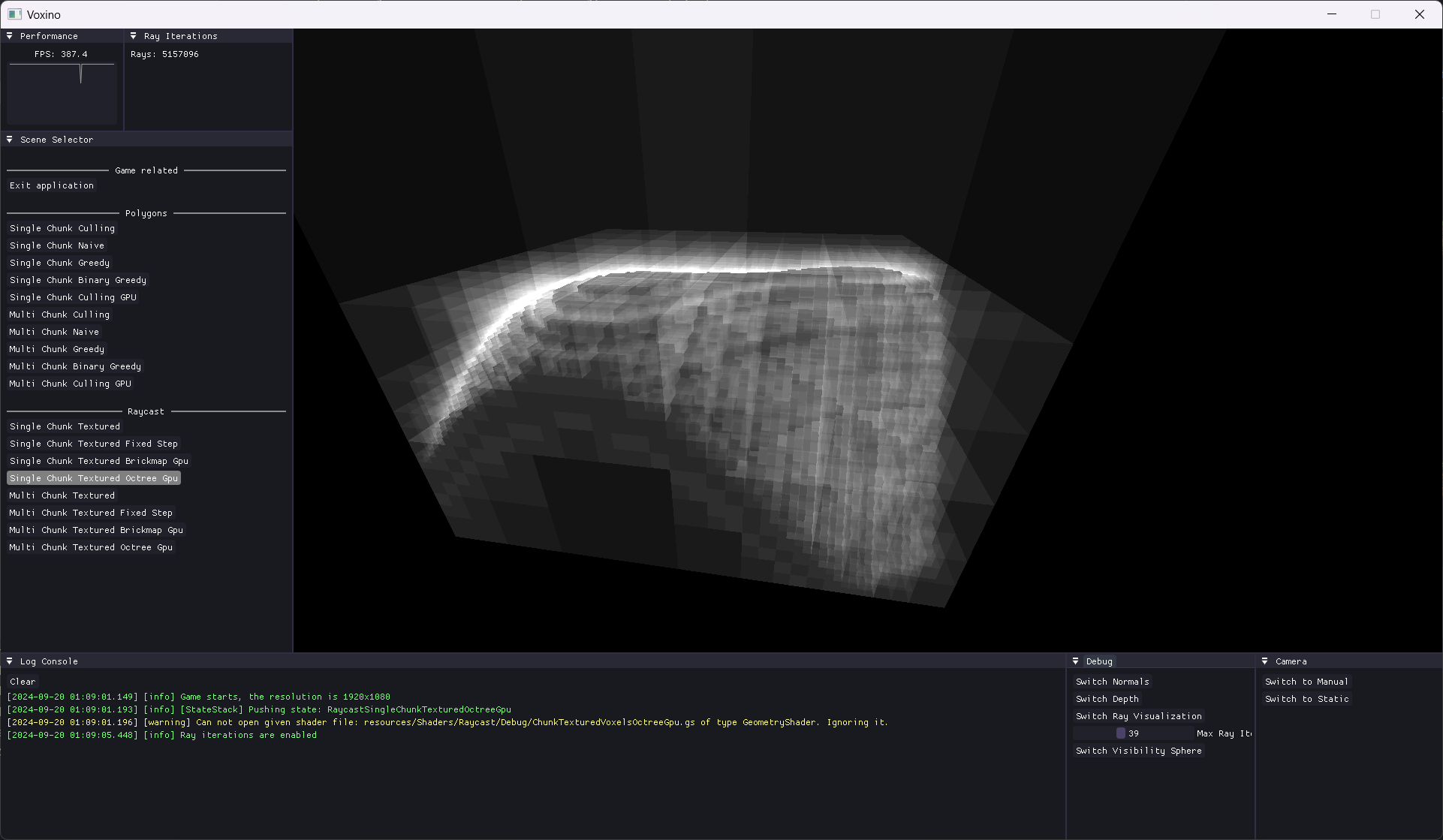Collapse the Camera panel arrow
Image resolution: width=1443 pixels, height=840 pixels.
[1265, 661]
